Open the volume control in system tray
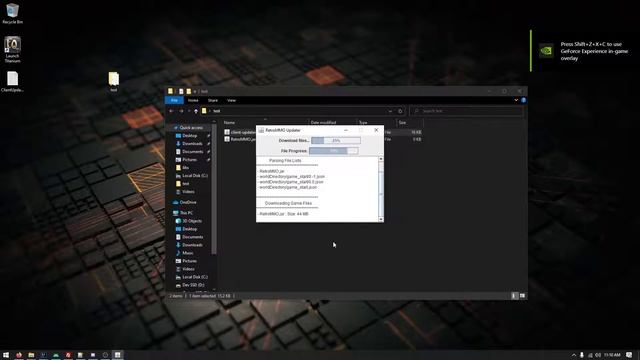The width and height of the screenshot is (640, 360). pyautogui.click(x=598, y=355)
